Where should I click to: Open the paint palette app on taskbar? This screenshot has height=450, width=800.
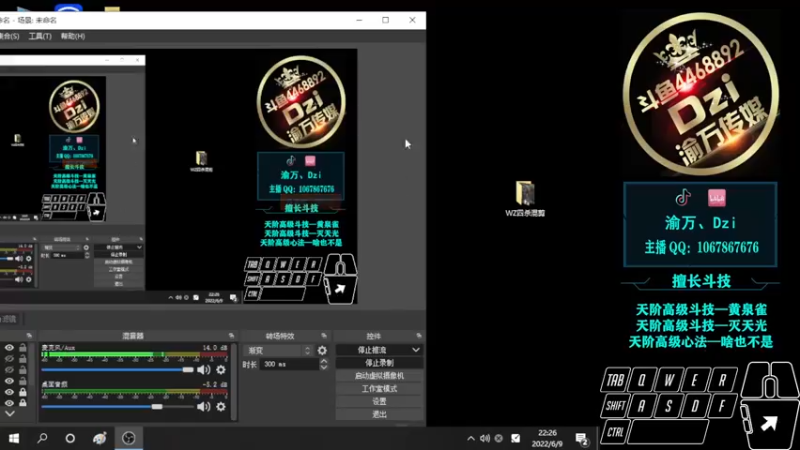click(99, 438)
